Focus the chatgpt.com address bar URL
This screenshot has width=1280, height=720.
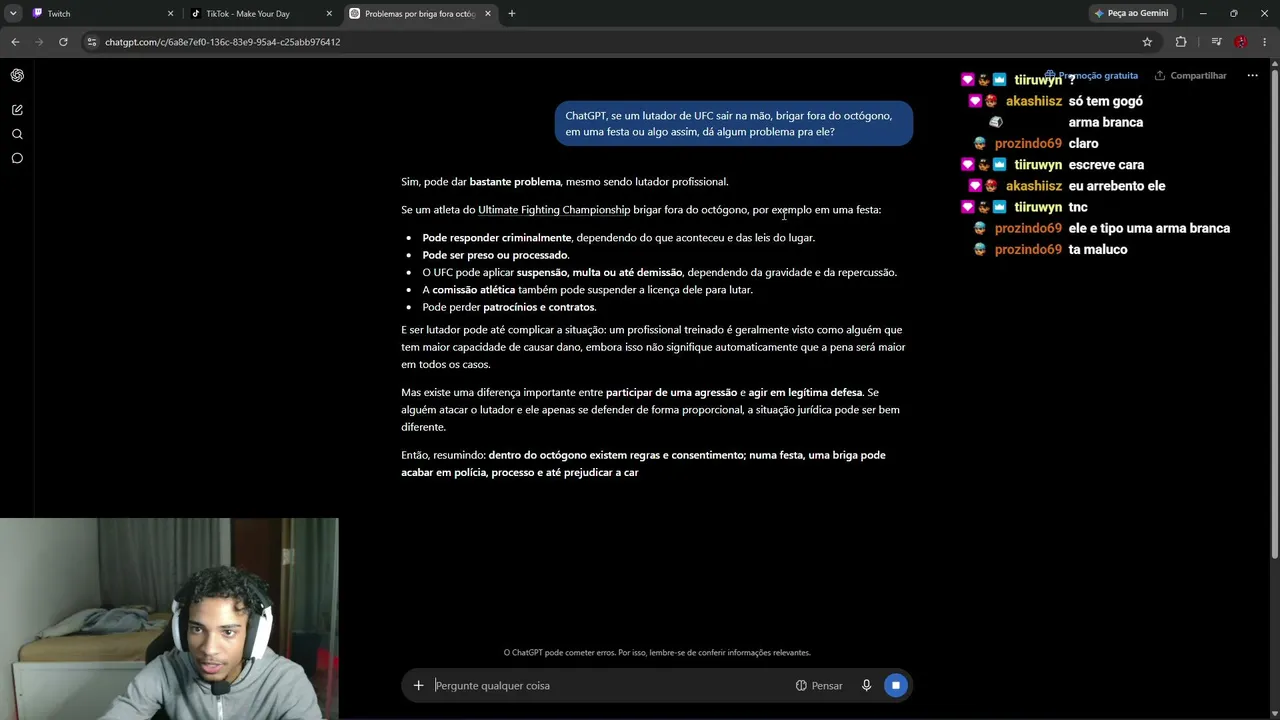(x=222, y=42)
